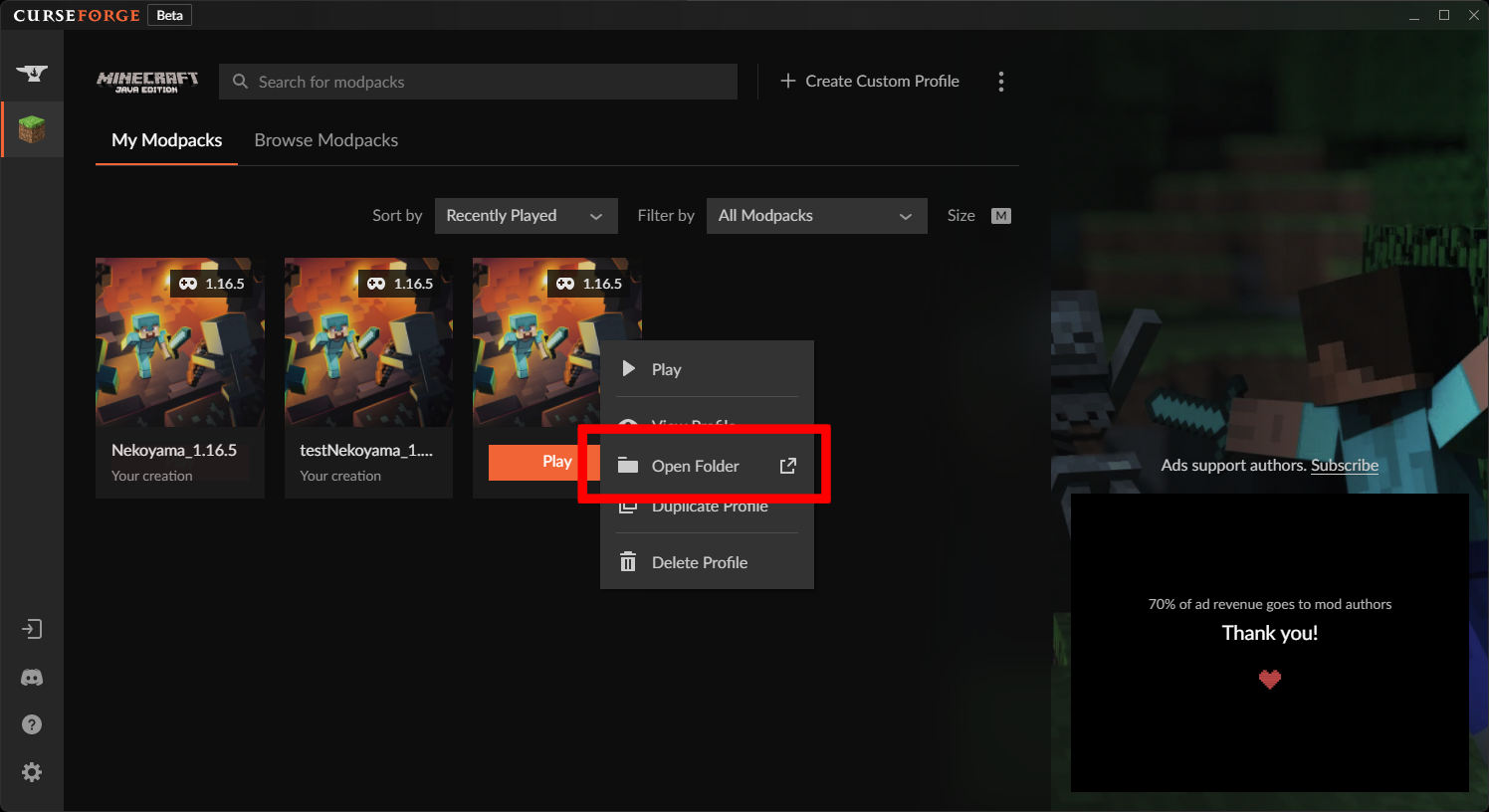Switch to the Browse Modpacks tab
Screen dimensions: 1489x812
pos(326,140)
